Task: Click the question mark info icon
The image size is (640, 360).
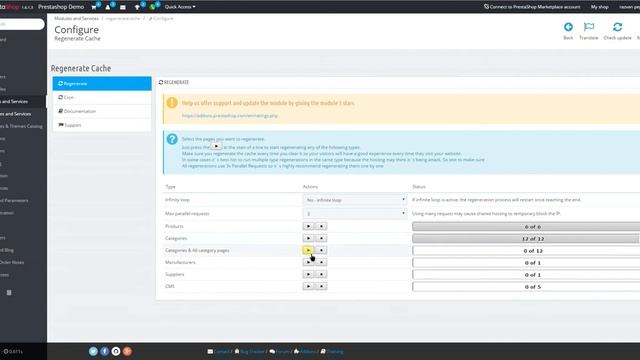Action: coord(172,139)
